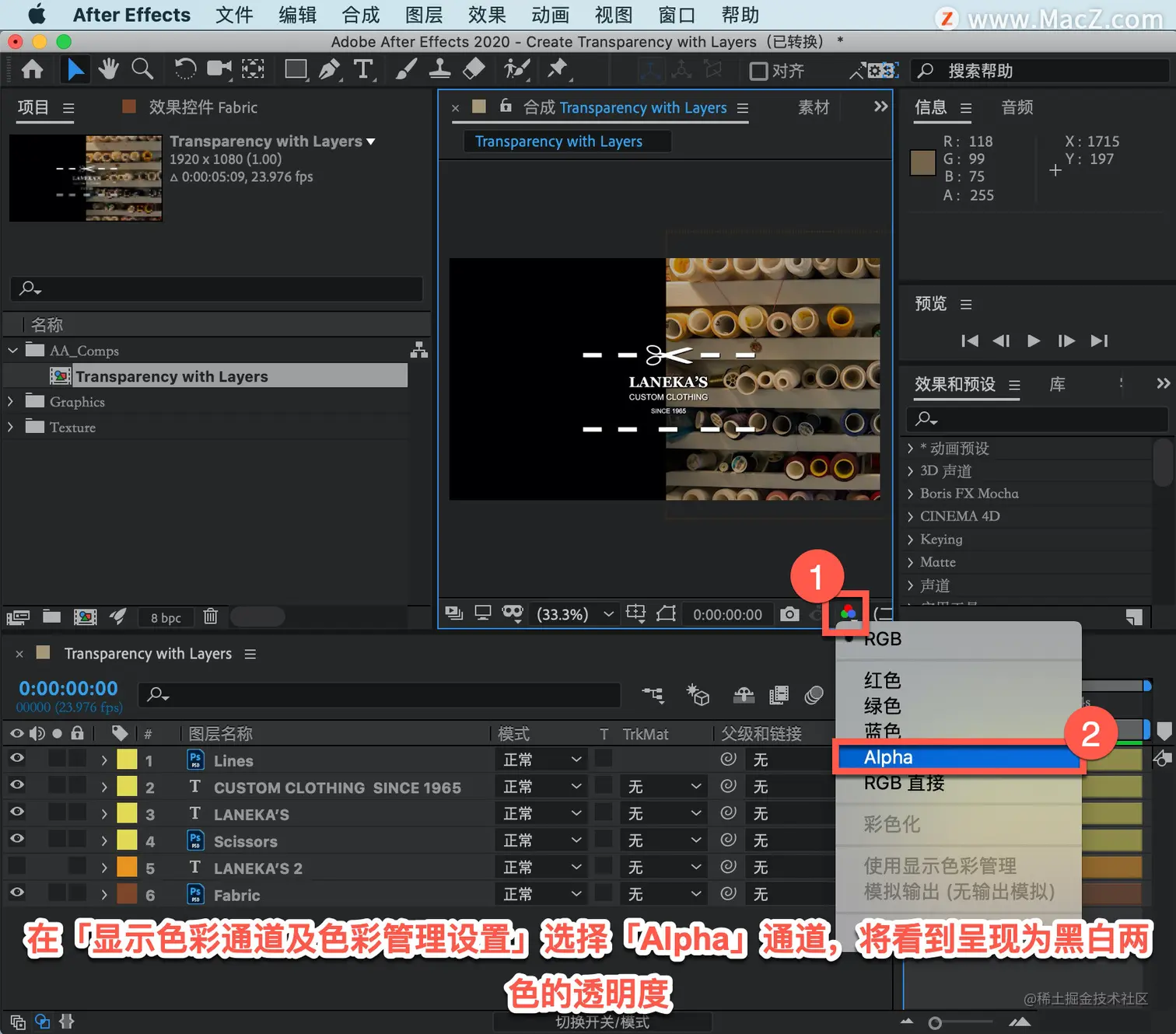
Task: Select the Puppet Pin tool
Action: coord(558,70)
